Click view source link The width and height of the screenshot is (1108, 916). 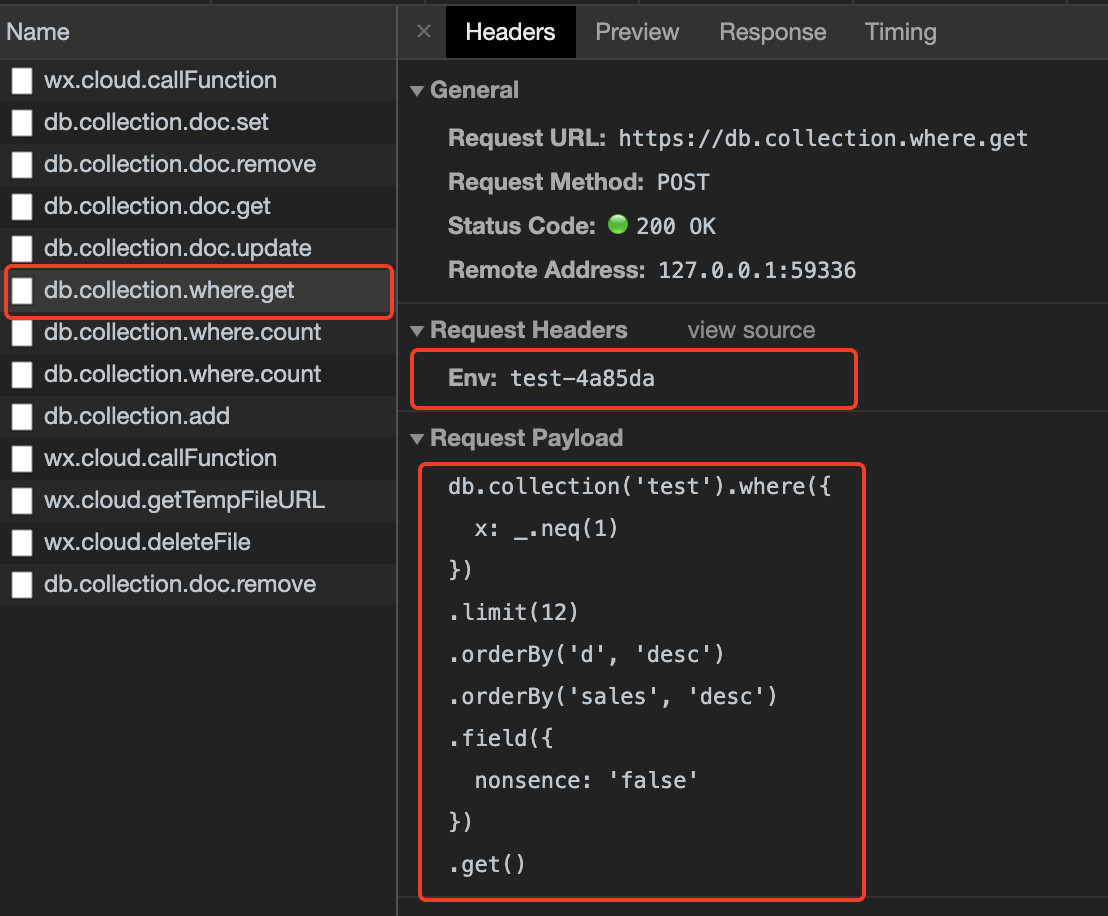click(751, 330)
